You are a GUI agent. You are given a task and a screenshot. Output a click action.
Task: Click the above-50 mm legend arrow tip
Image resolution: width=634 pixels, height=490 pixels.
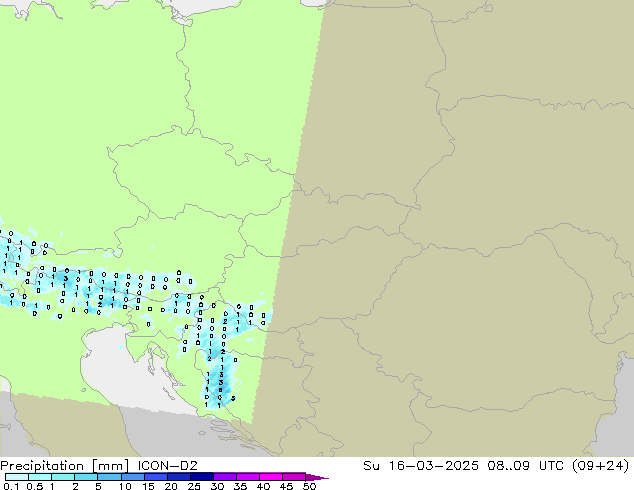click(317, 477)
